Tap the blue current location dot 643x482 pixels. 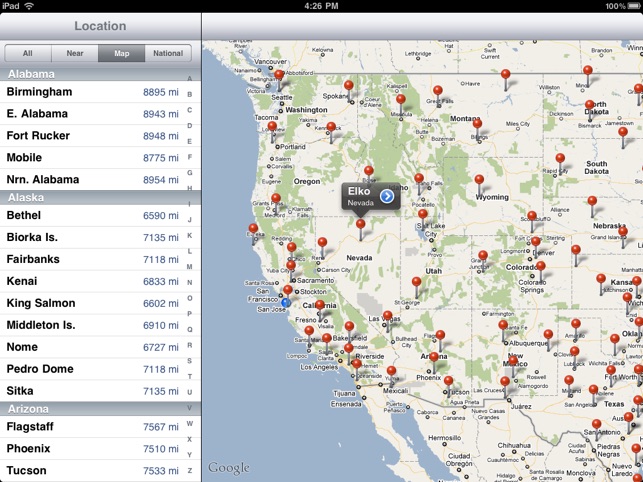click(286, 303)
